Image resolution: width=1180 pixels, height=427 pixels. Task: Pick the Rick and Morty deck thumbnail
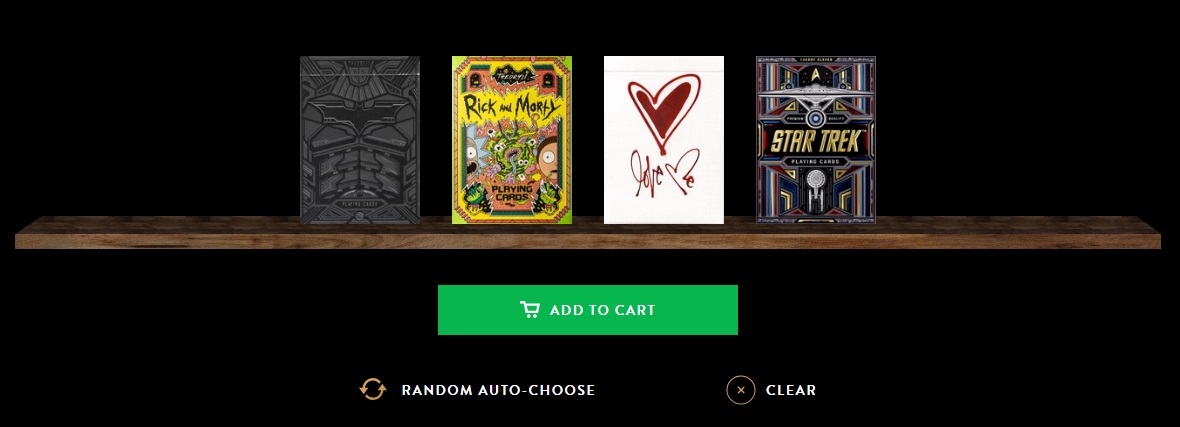coord(512,140)
